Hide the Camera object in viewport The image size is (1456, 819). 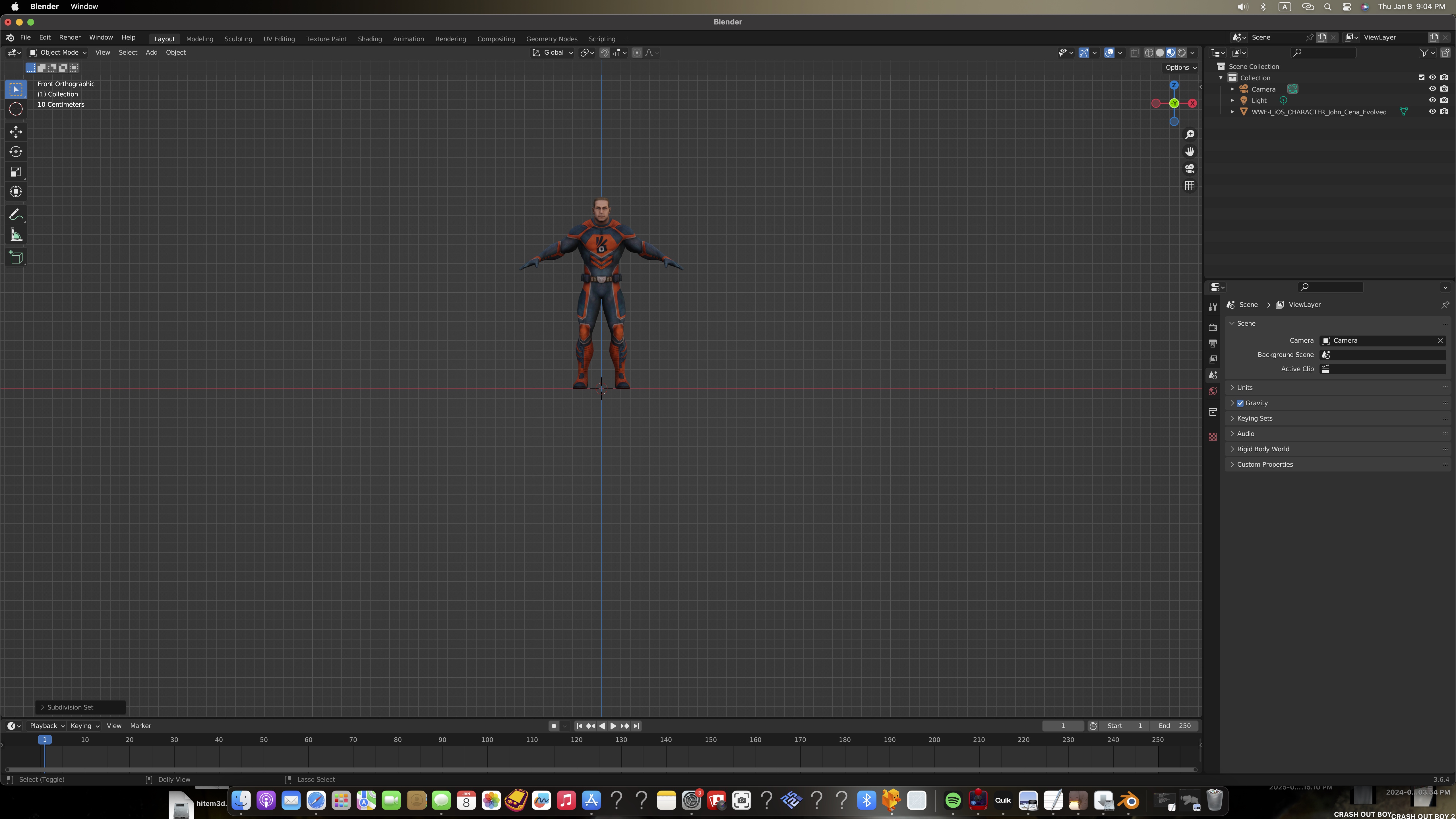tap(1432, 89)
